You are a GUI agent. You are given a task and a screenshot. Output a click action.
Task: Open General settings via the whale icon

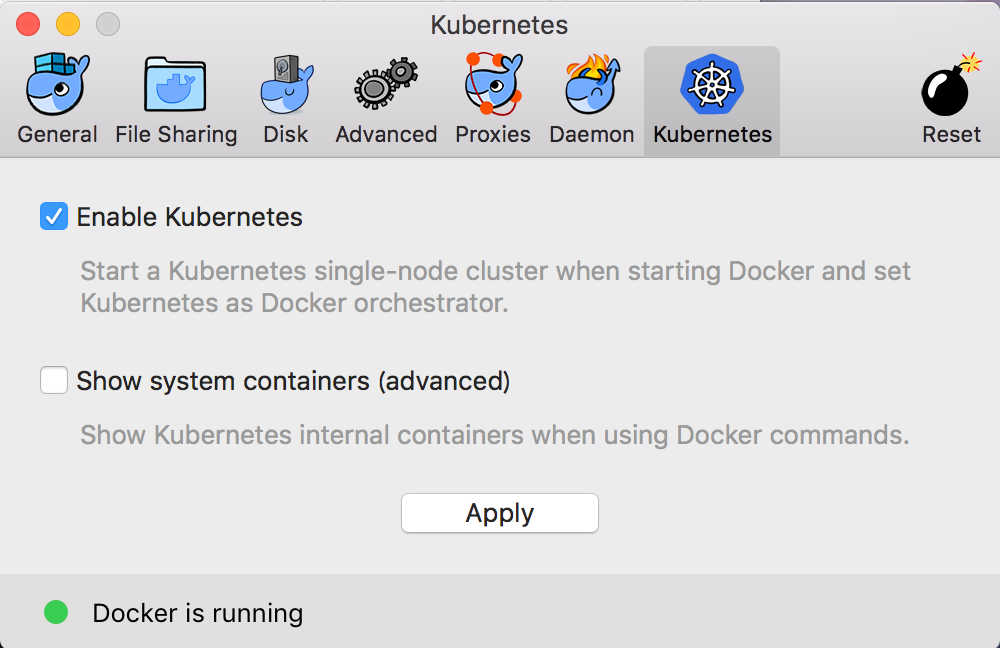pos(58,86)
